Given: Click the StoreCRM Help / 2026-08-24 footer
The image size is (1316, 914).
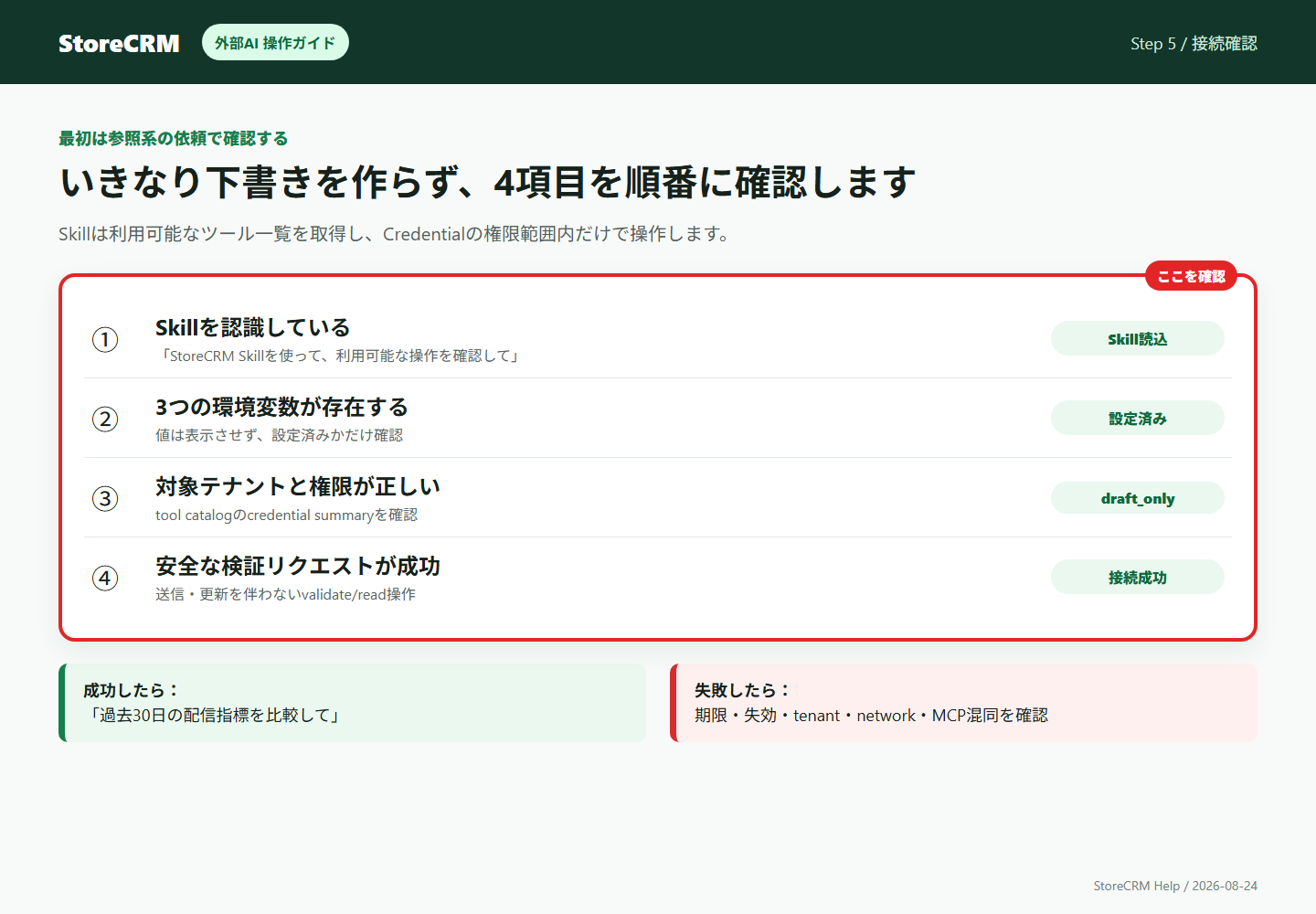Looking at the screenshot, I should (x=1175, y=886).
